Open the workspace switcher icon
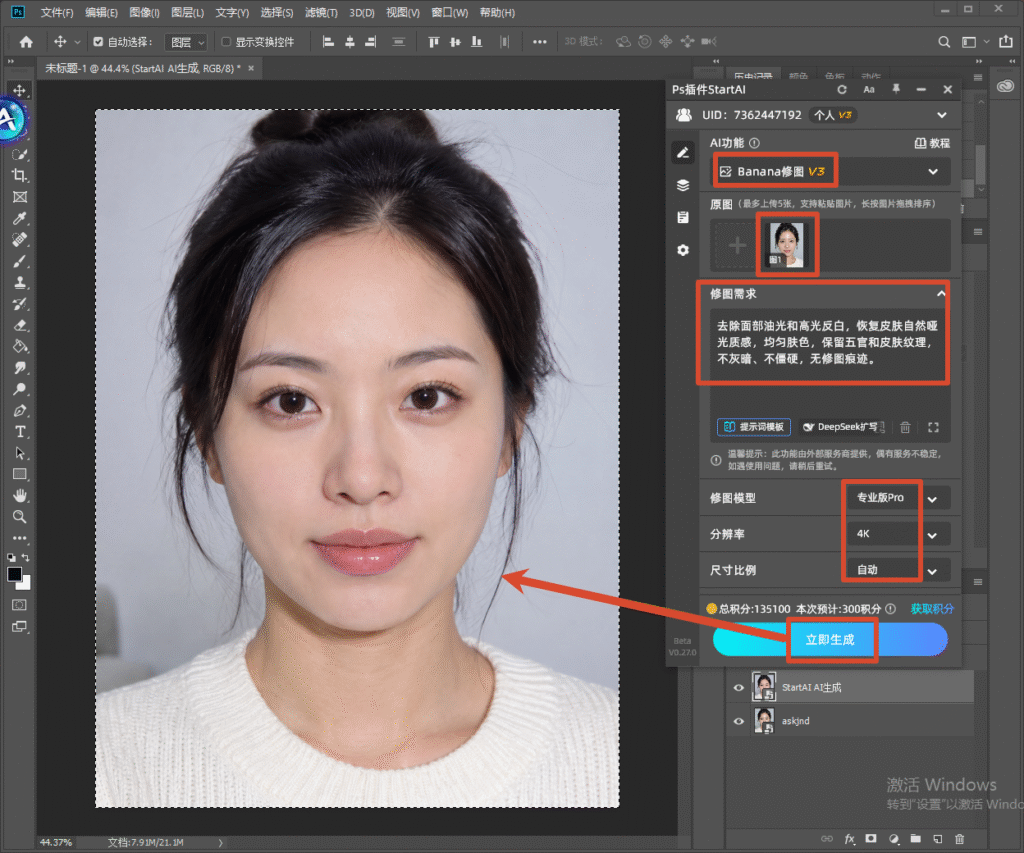Screen dimensions: 1024x853 click(x=969, y=42)
